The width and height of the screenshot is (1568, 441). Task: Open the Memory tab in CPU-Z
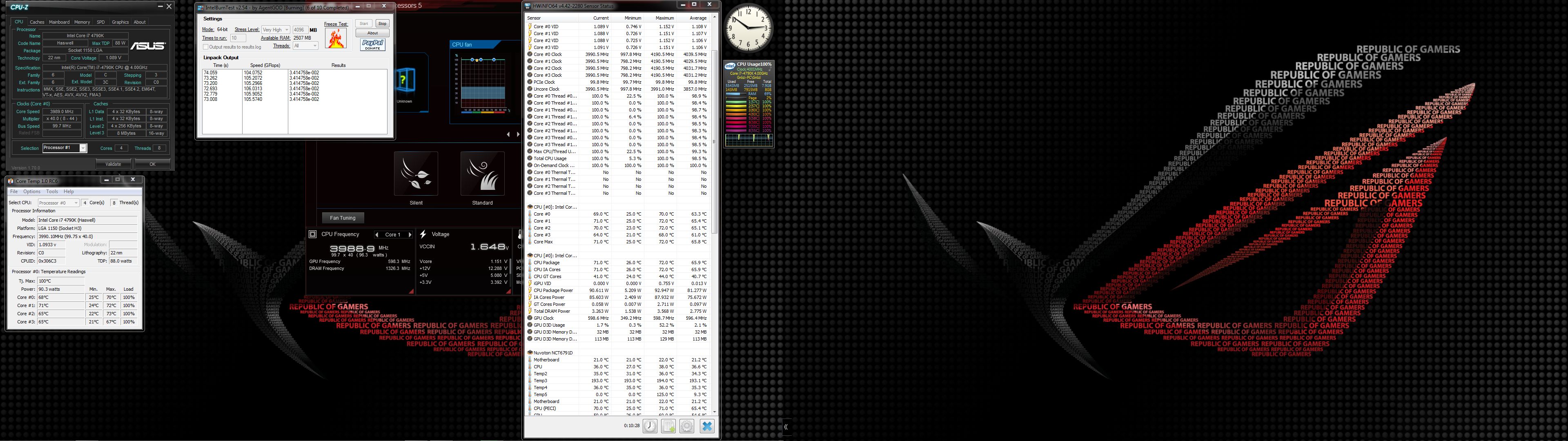click(82, 22)
